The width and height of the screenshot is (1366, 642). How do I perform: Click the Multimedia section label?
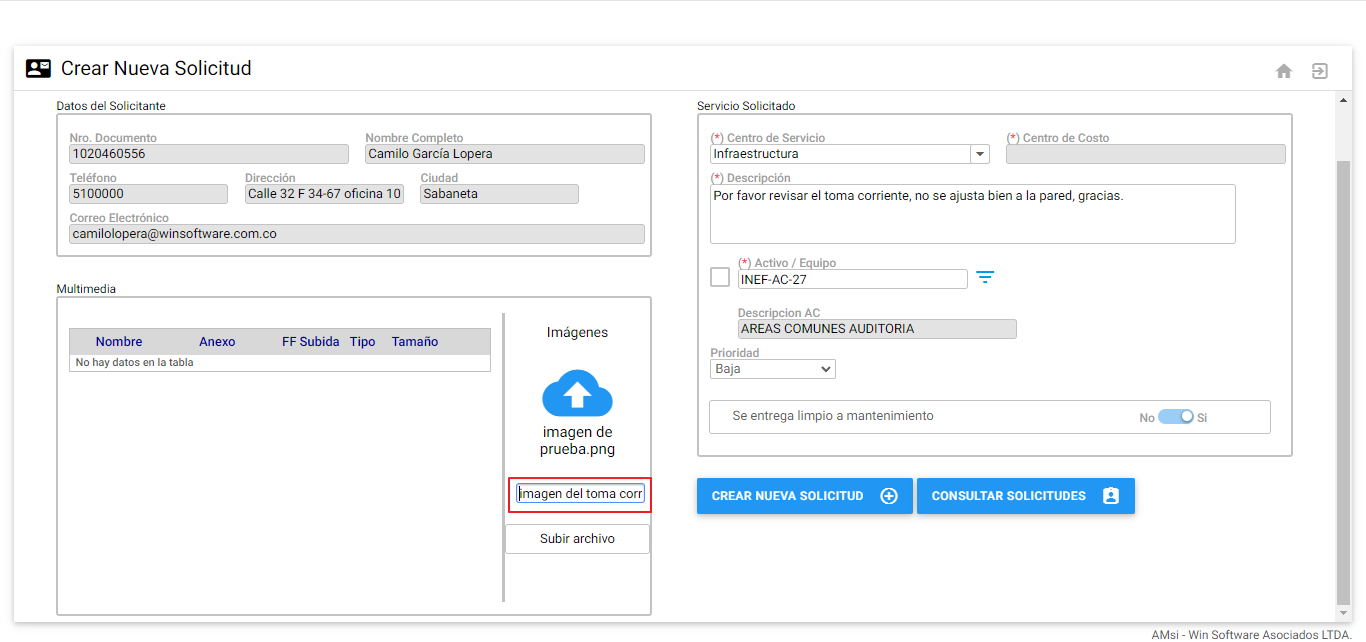click(x=86, y=289)
